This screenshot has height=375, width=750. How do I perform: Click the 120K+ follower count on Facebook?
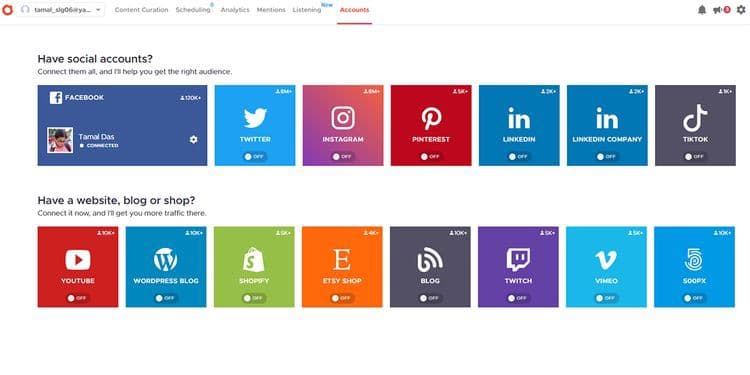[191, 98]
